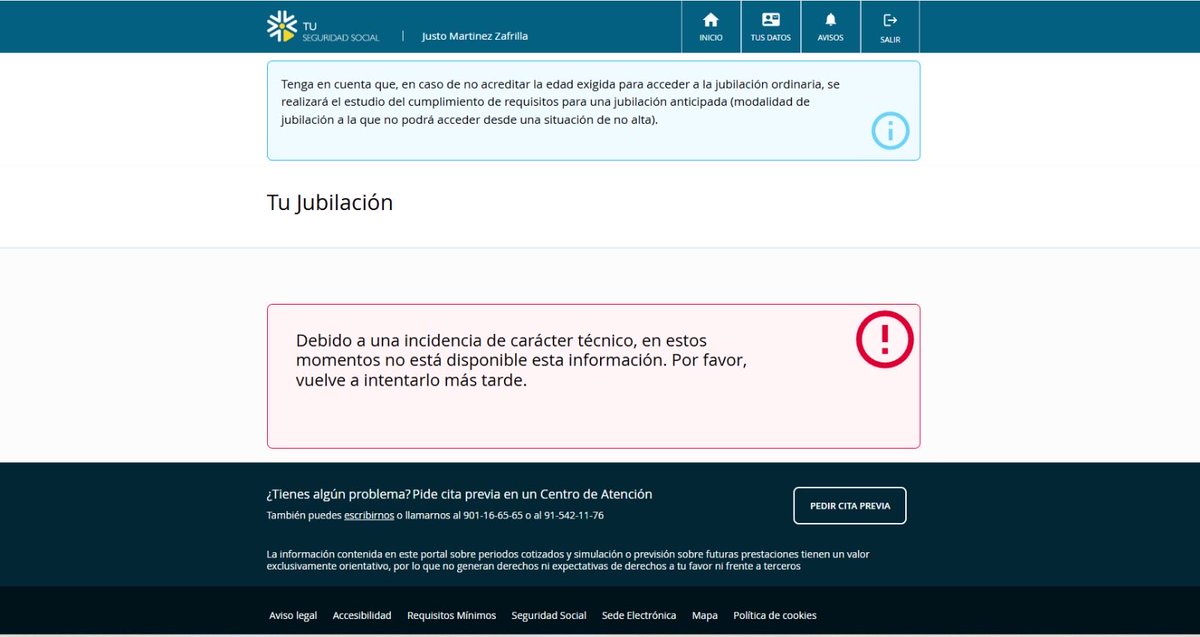1200x637 pixels.
Task: Click the blue info circle icon
Action: click(x=890, y=131)
